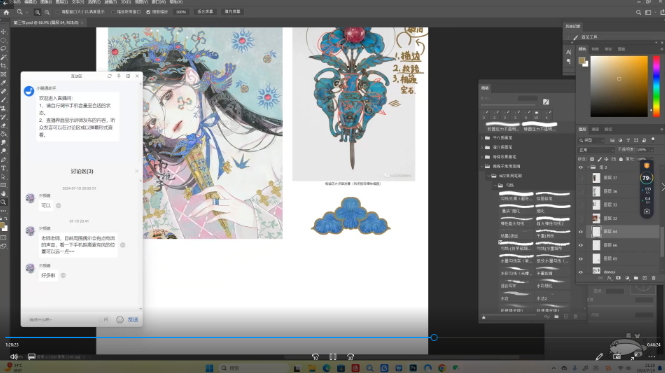This screenshot has height=373, width=665.
Task: Switch to the 渐变 Gradients tab
Action: point(608,49)
